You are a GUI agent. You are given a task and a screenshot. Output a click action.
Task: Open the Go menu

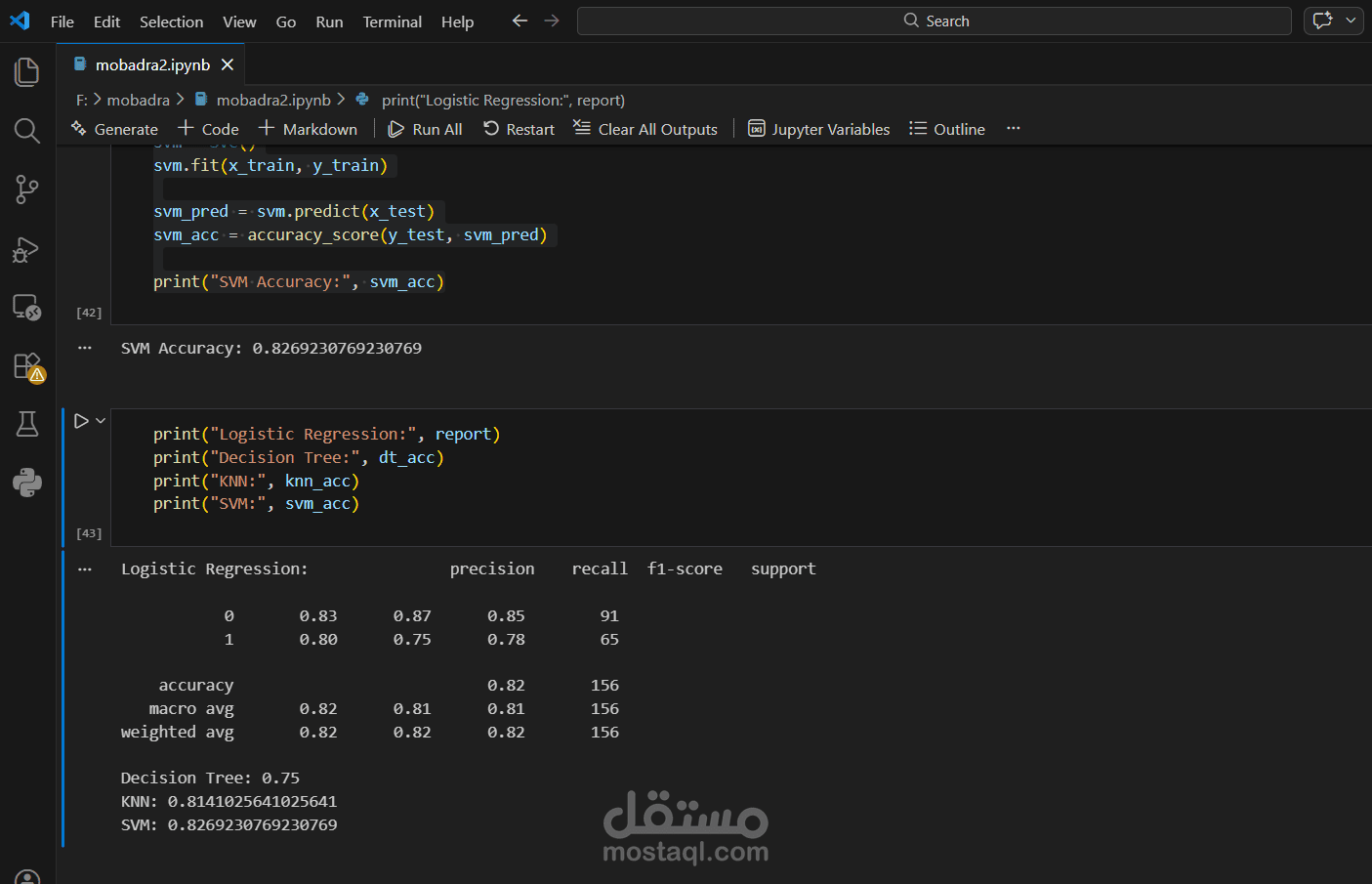pyautogui.click(x=286, y=21)
